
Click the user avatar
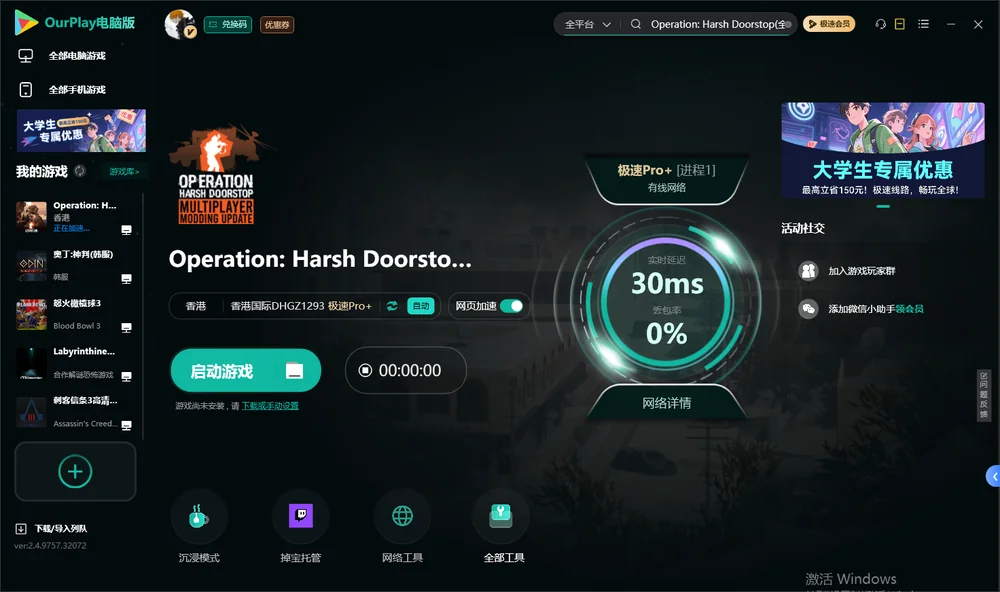[x=180, y=24]
